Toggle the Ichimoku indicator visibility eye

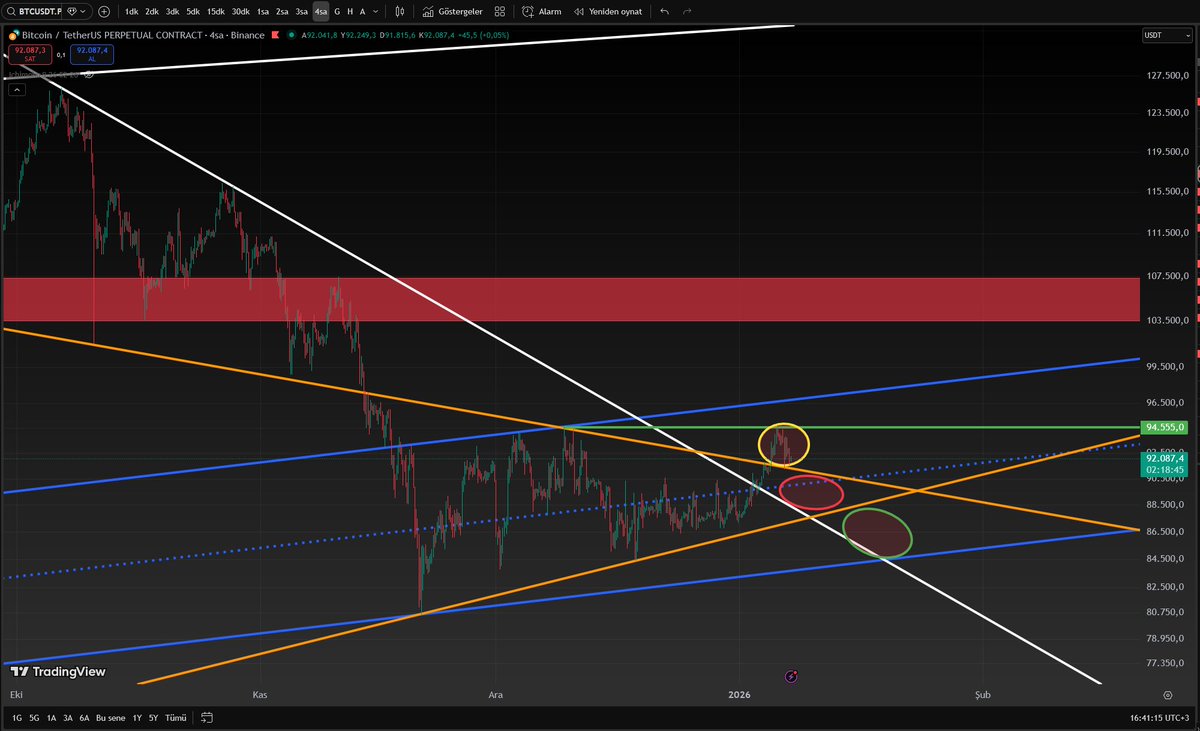(x=88, y=74)
